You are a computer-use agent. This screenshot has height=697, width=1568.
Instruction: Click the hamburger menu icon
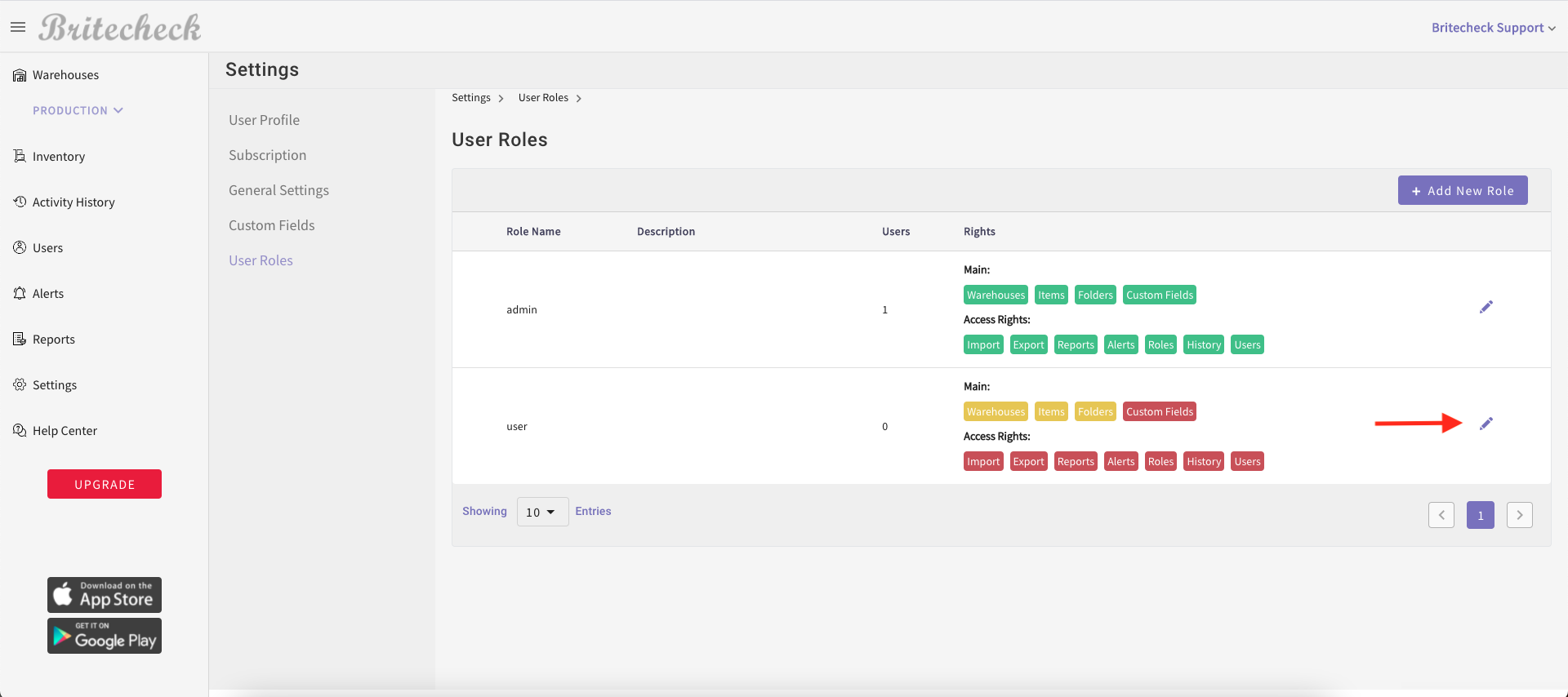(18, 28)
